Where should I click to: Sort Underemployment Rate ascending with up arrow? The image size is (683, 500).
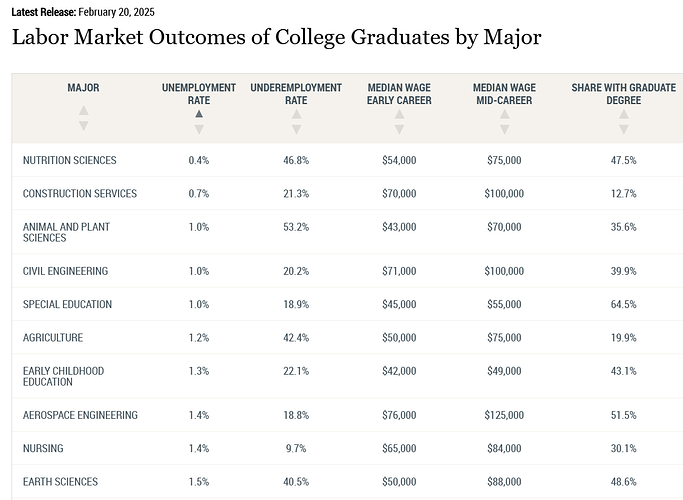[296, 114]
